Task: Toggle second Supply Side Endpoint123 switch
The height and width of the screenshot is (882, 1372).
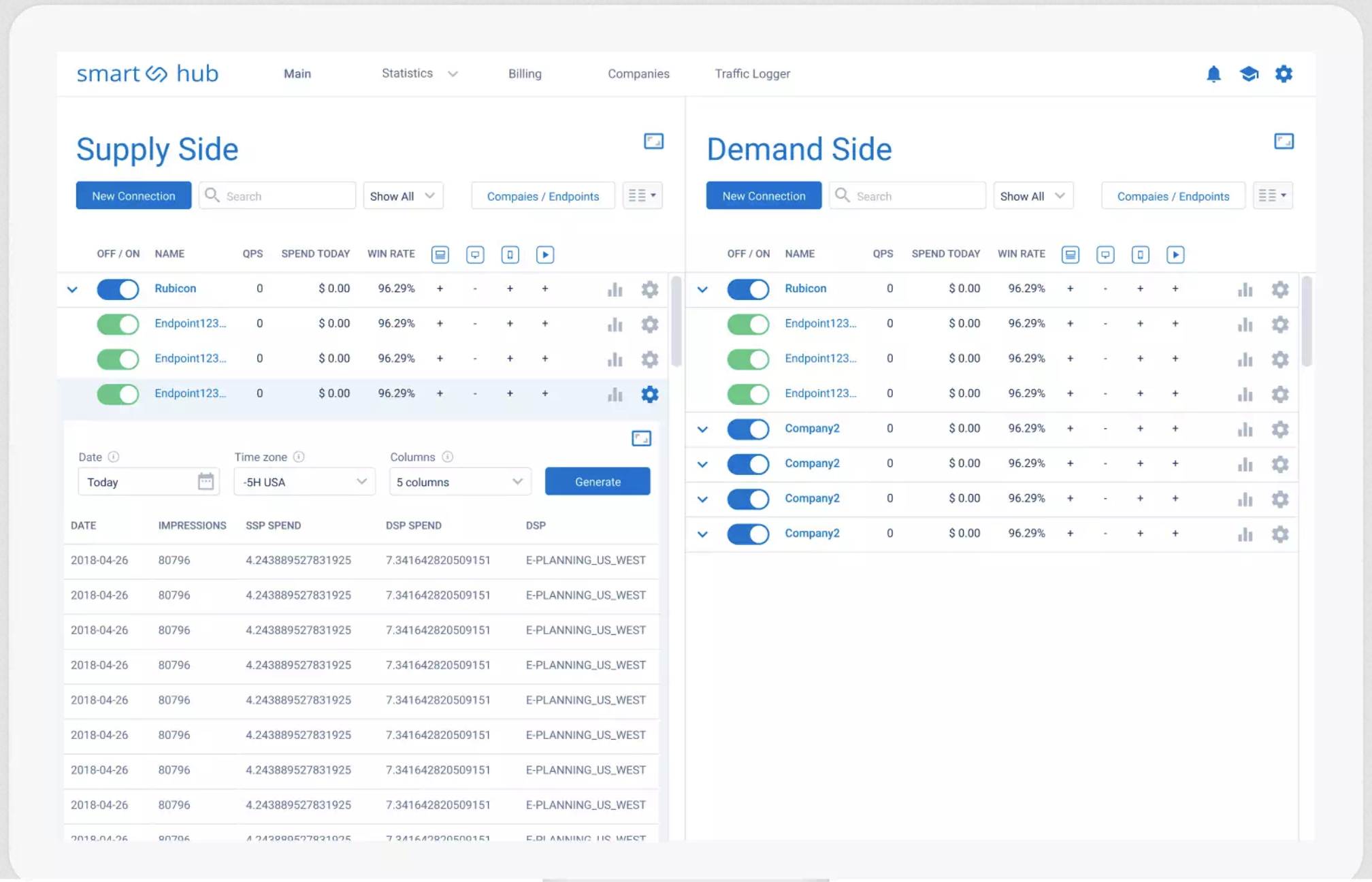Action: [x=118, y=359]
